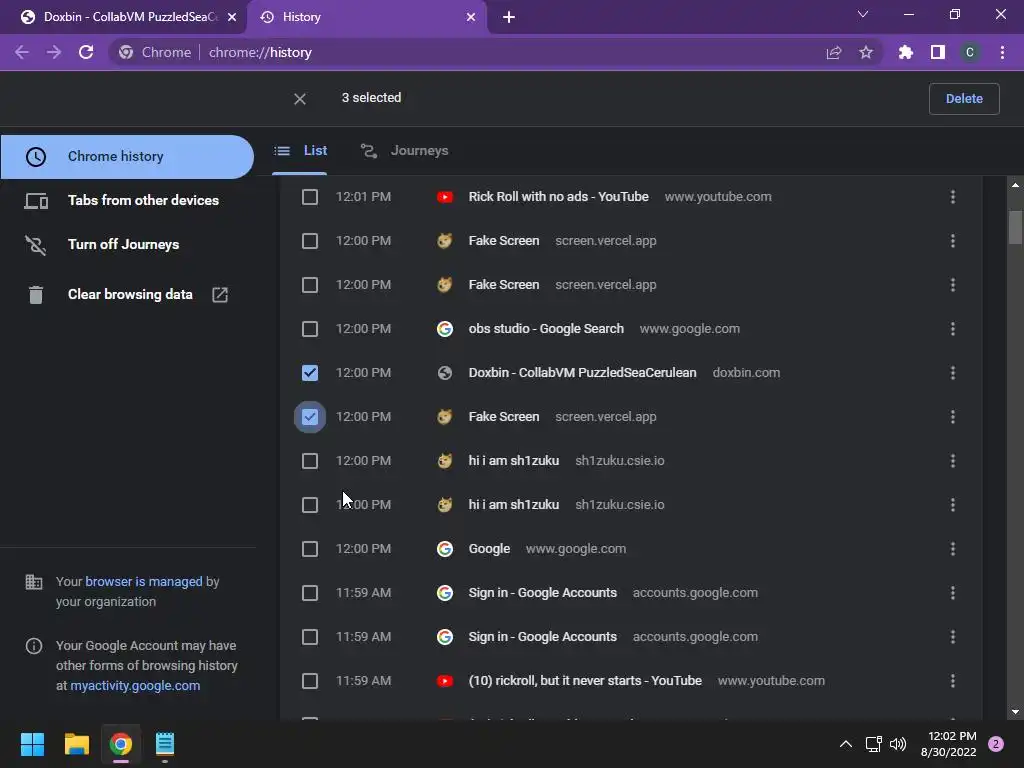Viewport: 1024px width, 768px height.
Task: Share this page via the share icon
Action: (x=834, y=53)
